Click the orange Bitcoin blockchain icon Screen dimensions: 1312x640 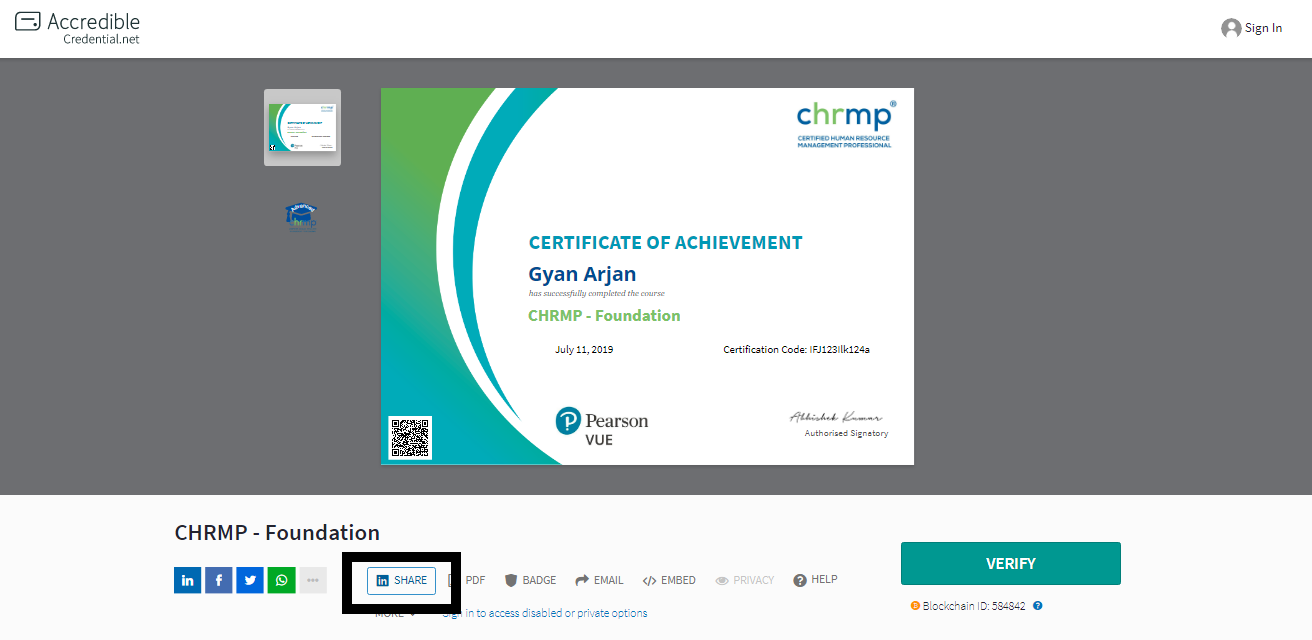[915, 606]
